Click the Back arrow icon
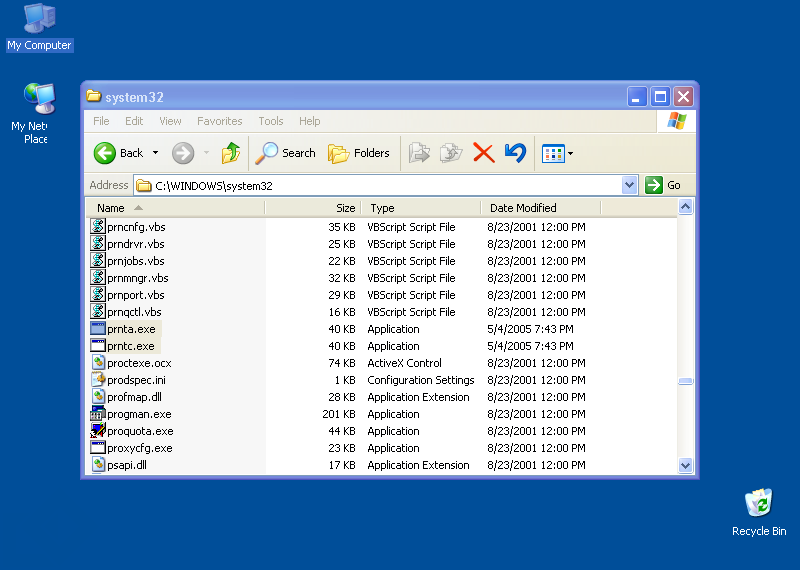The height and width of the screenshot is (570, 800). click(x=105, y=153)
